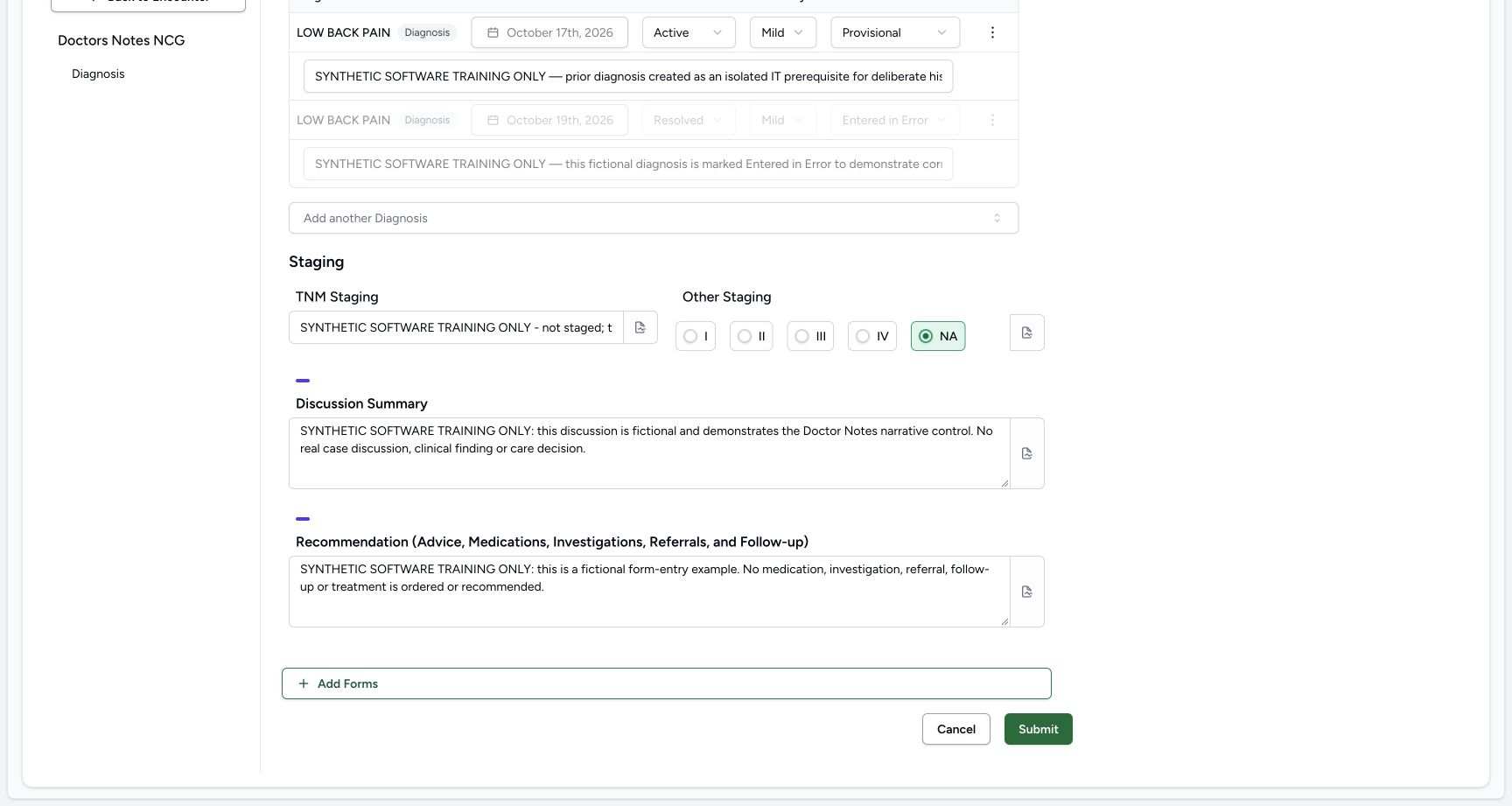Open kebab menu for Entered in Error diagnosis
The image size is (1512, 806).
pyautogui.click(x=992, y=120)
